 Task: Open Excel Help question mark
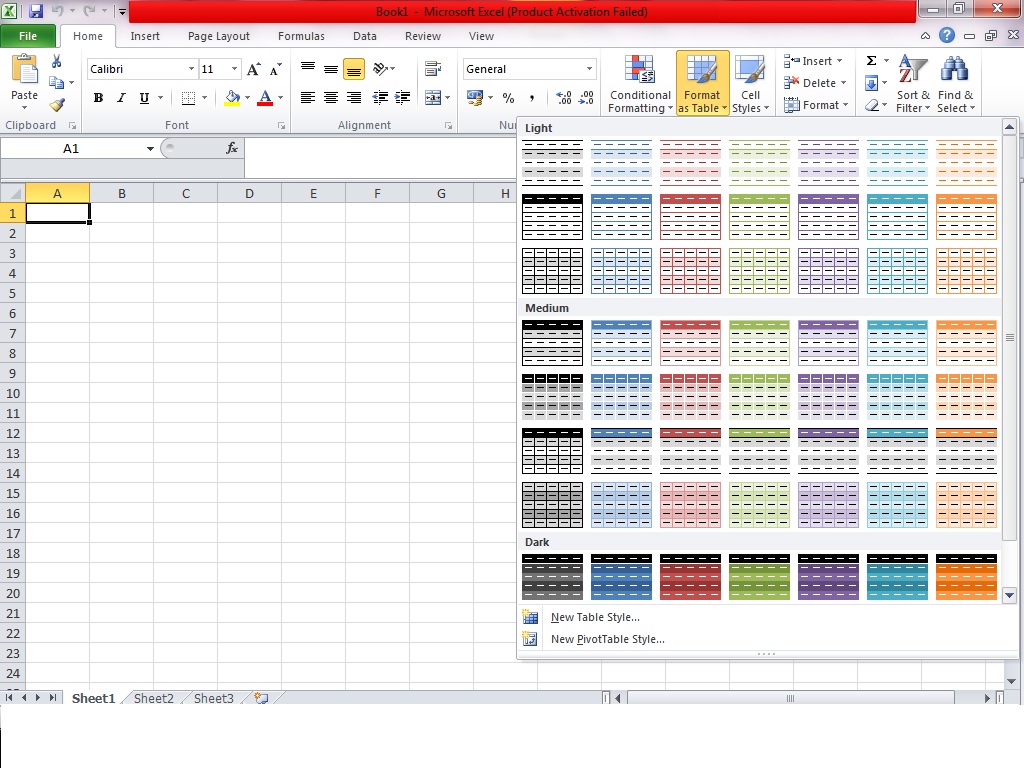pyautogui.click(x=947, y=35)
